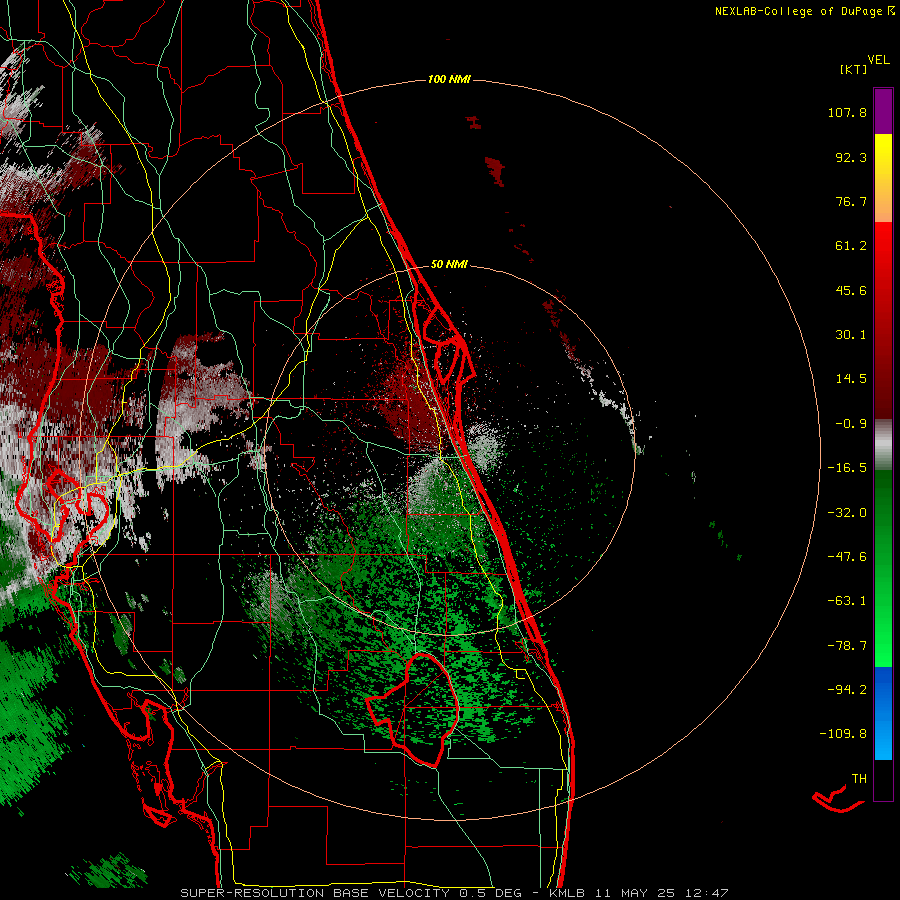Click the SUPER-RESOLUTION BASE VELOCITY caption
Screen dimensions: 900x900
pyautogui.click(x=315, y=893)
